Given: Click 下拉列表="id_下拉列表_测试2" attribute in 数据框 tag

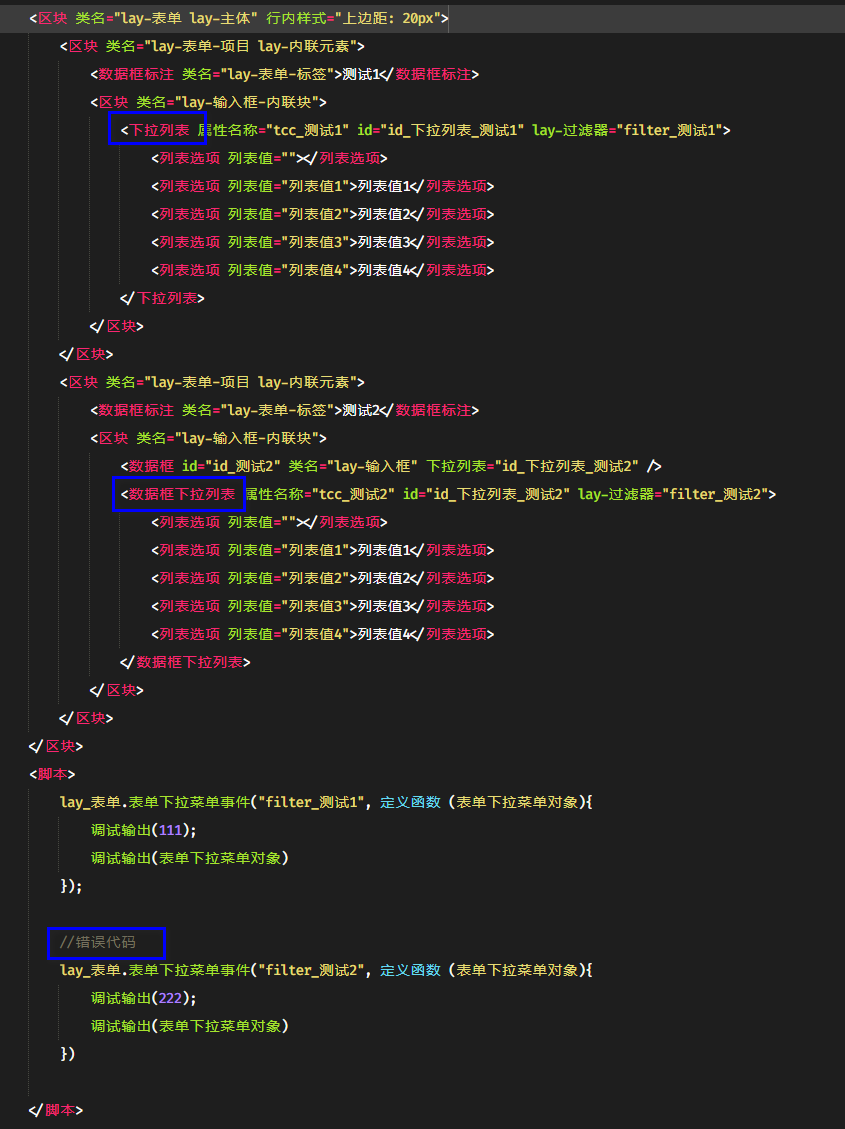Looking at the screenshot, I should (x=532, y=467).
